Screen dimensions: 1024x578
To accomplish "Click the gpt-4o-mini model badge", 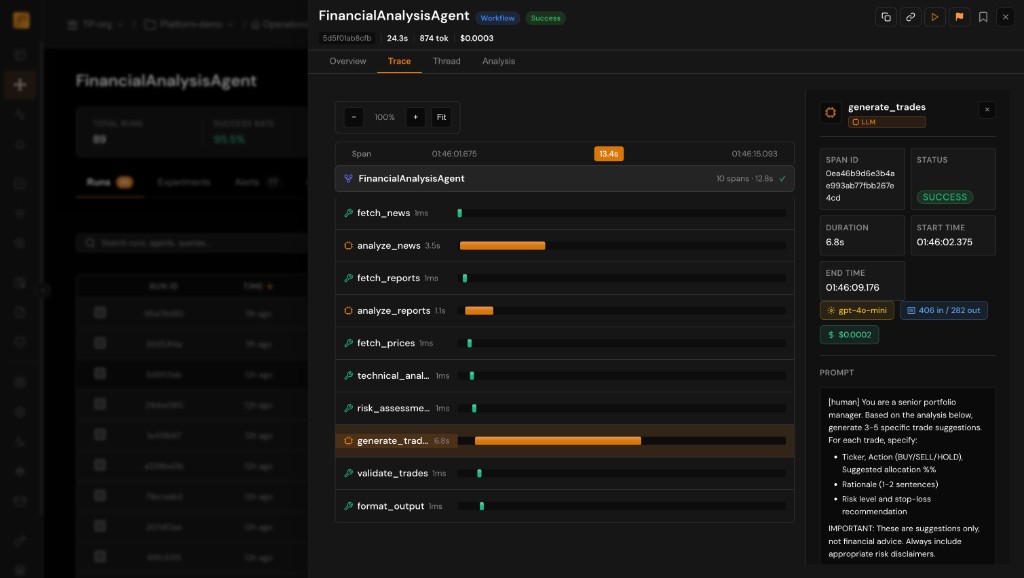I will click(x=856, y=310).
